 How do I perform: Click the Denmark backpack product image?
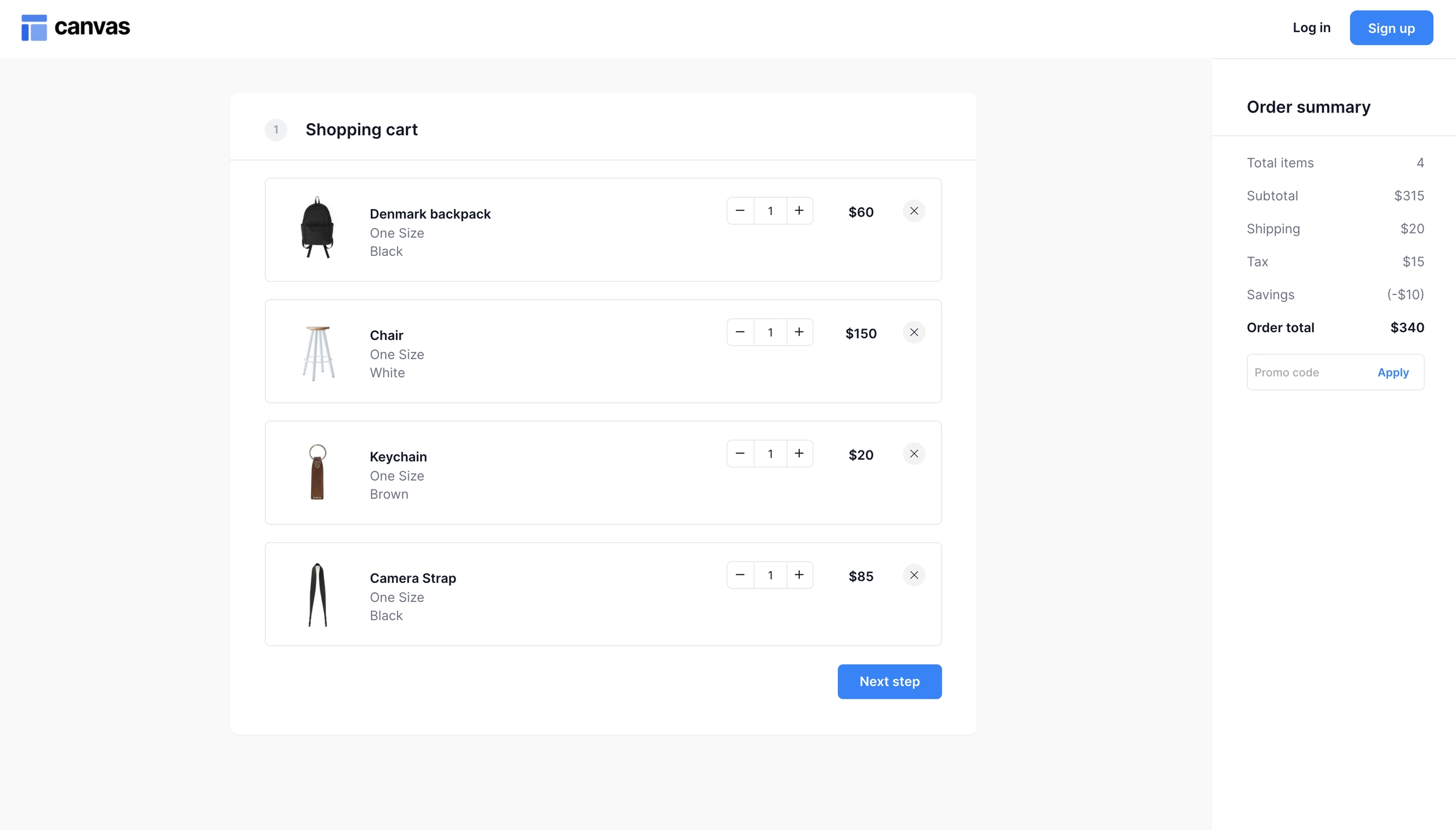[x=317, y=228]
